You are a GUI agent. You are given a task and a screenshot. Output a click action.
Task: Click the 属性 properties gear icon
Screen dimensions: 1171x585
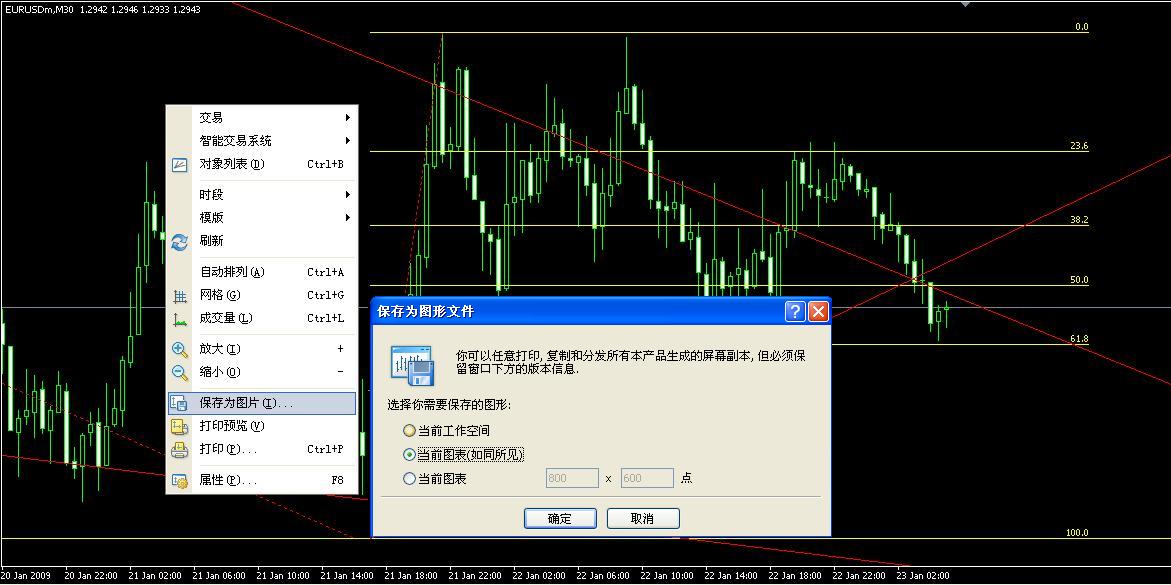pos(180,481)
